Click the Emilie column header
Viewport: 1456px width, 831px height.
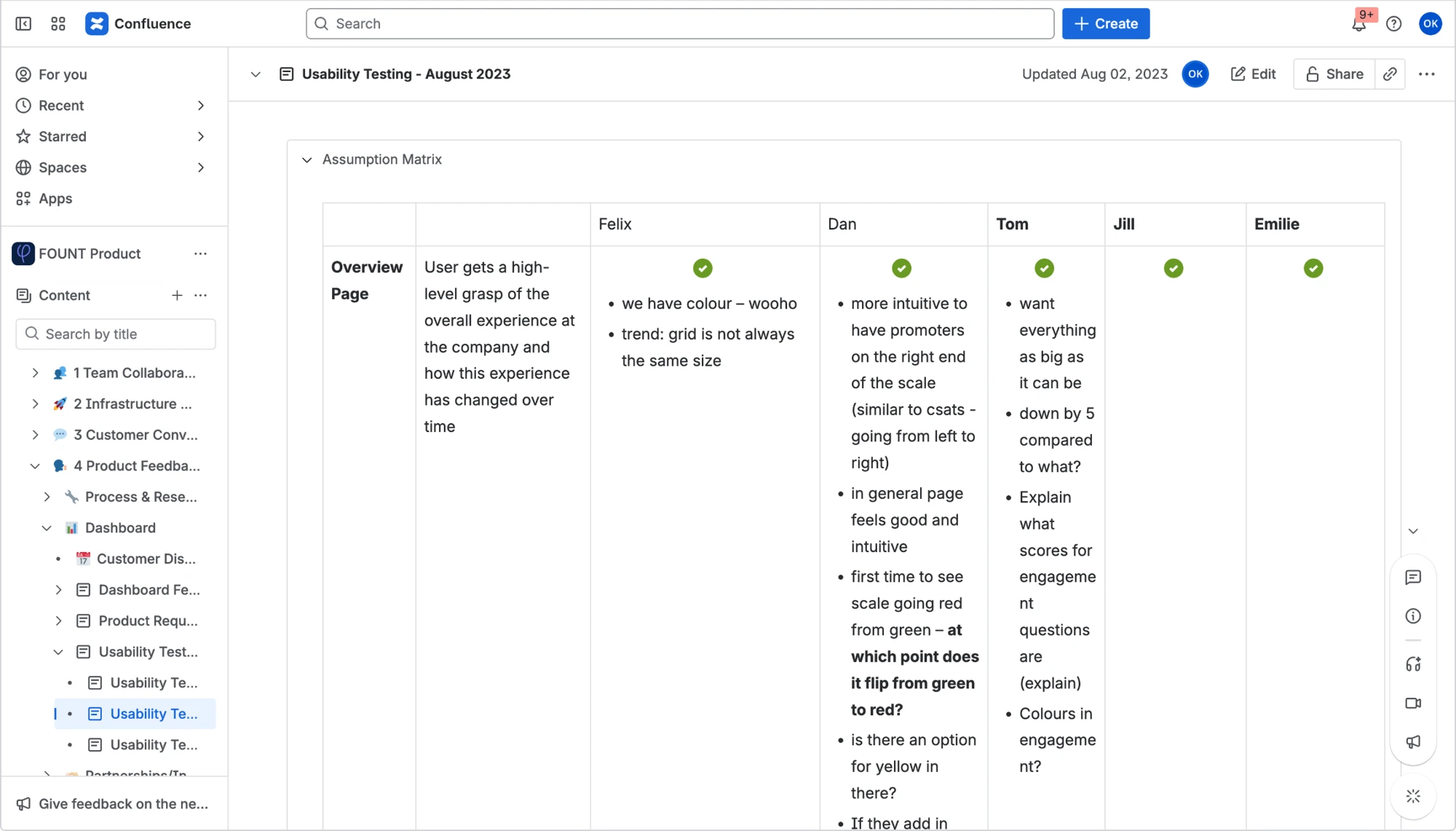click(x=1315, y=224)
